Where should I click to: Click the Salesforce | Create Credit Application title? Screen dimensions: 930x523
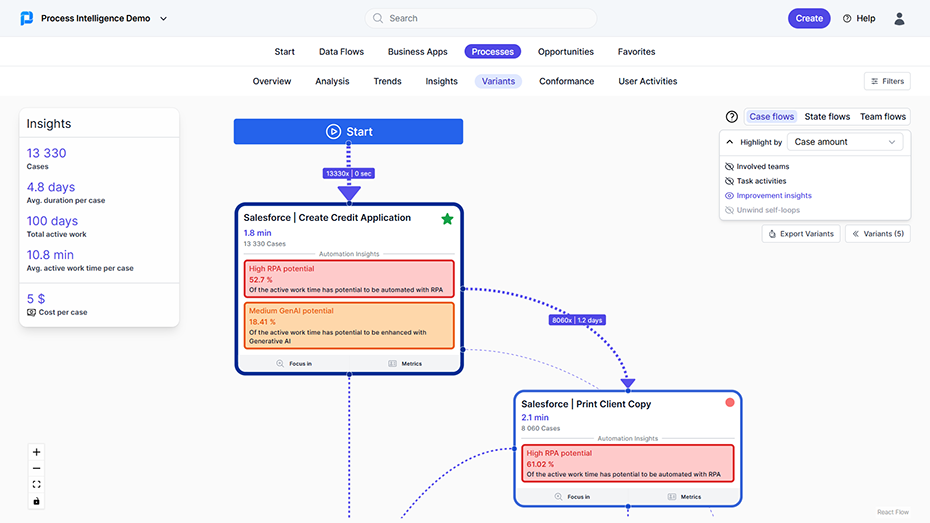tap(327, 218)
